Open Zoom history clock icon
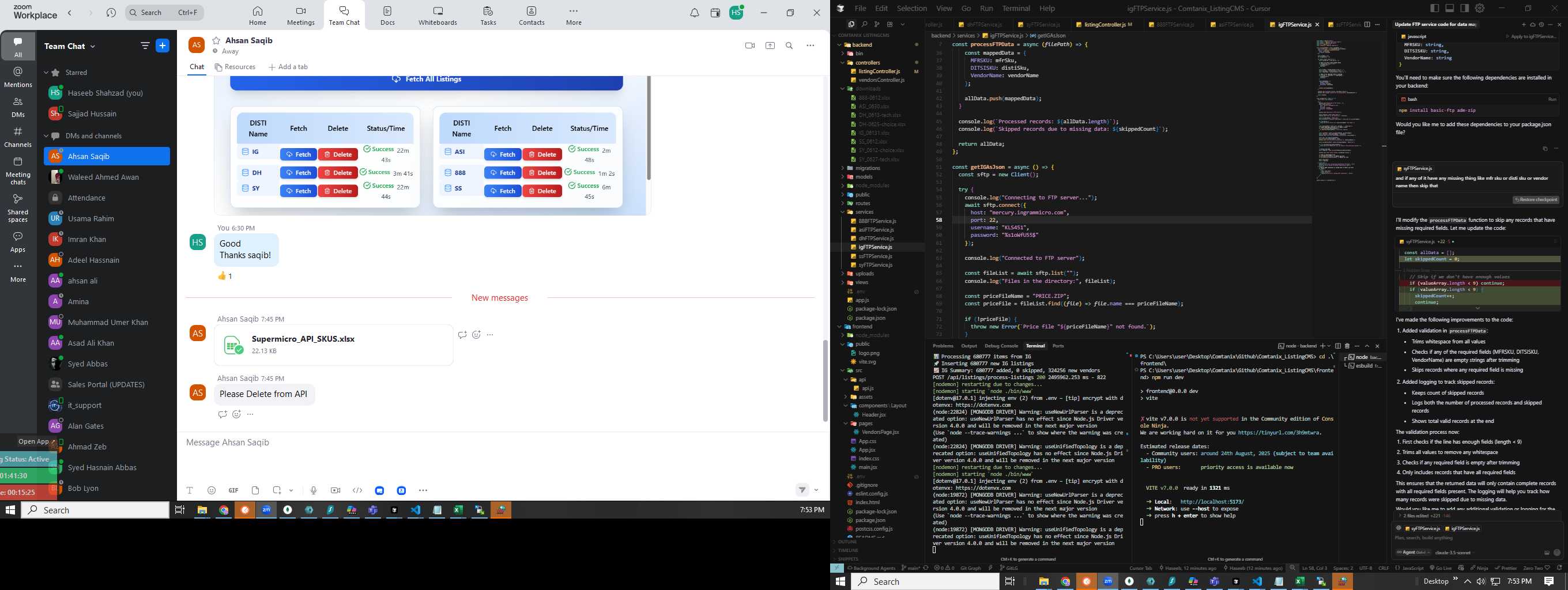This screenshot has width=1568, height=590. pyautogui.click(x=111, y=13)
